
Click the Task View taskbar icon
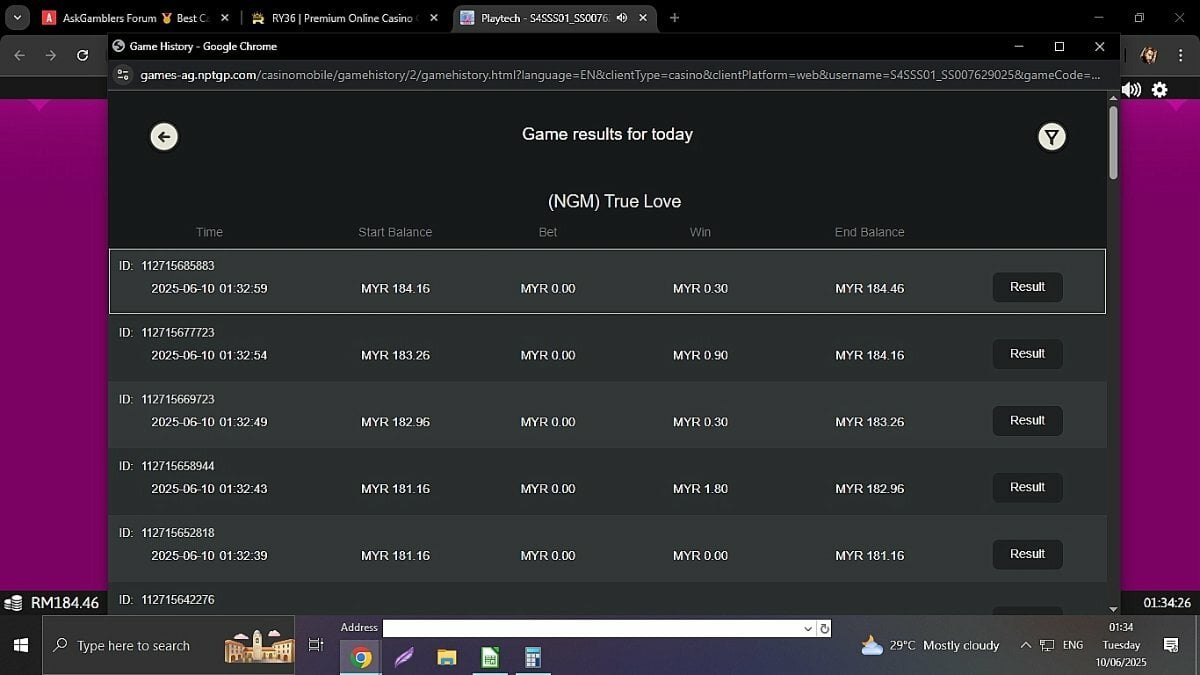[x=316, y=646]
